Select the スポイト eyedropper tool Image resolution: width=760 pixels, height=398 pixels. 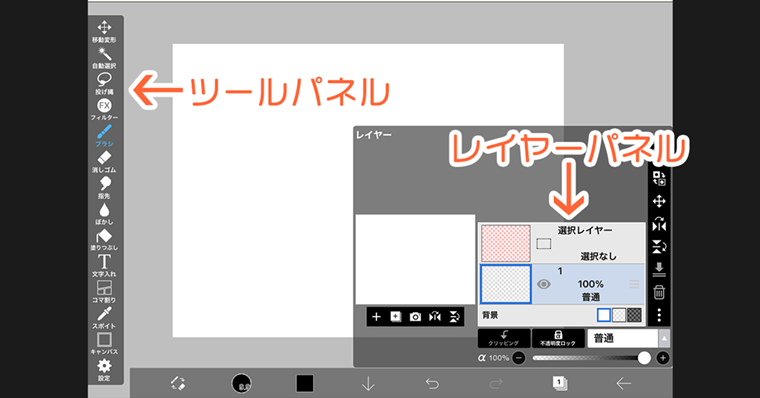click(104, 318)
